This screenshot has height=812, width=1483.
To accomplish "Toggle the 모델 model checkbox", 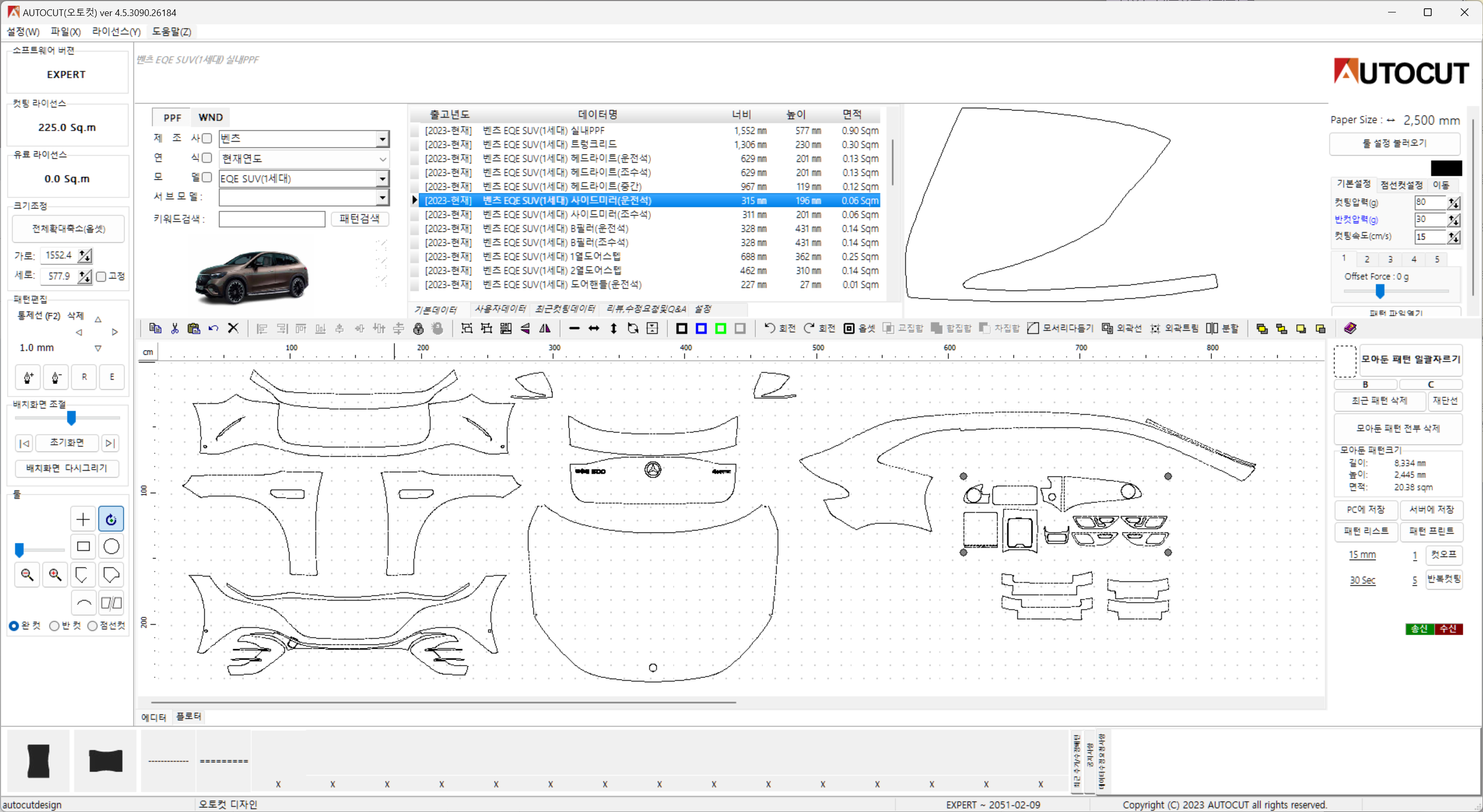I will pos(206,177).
